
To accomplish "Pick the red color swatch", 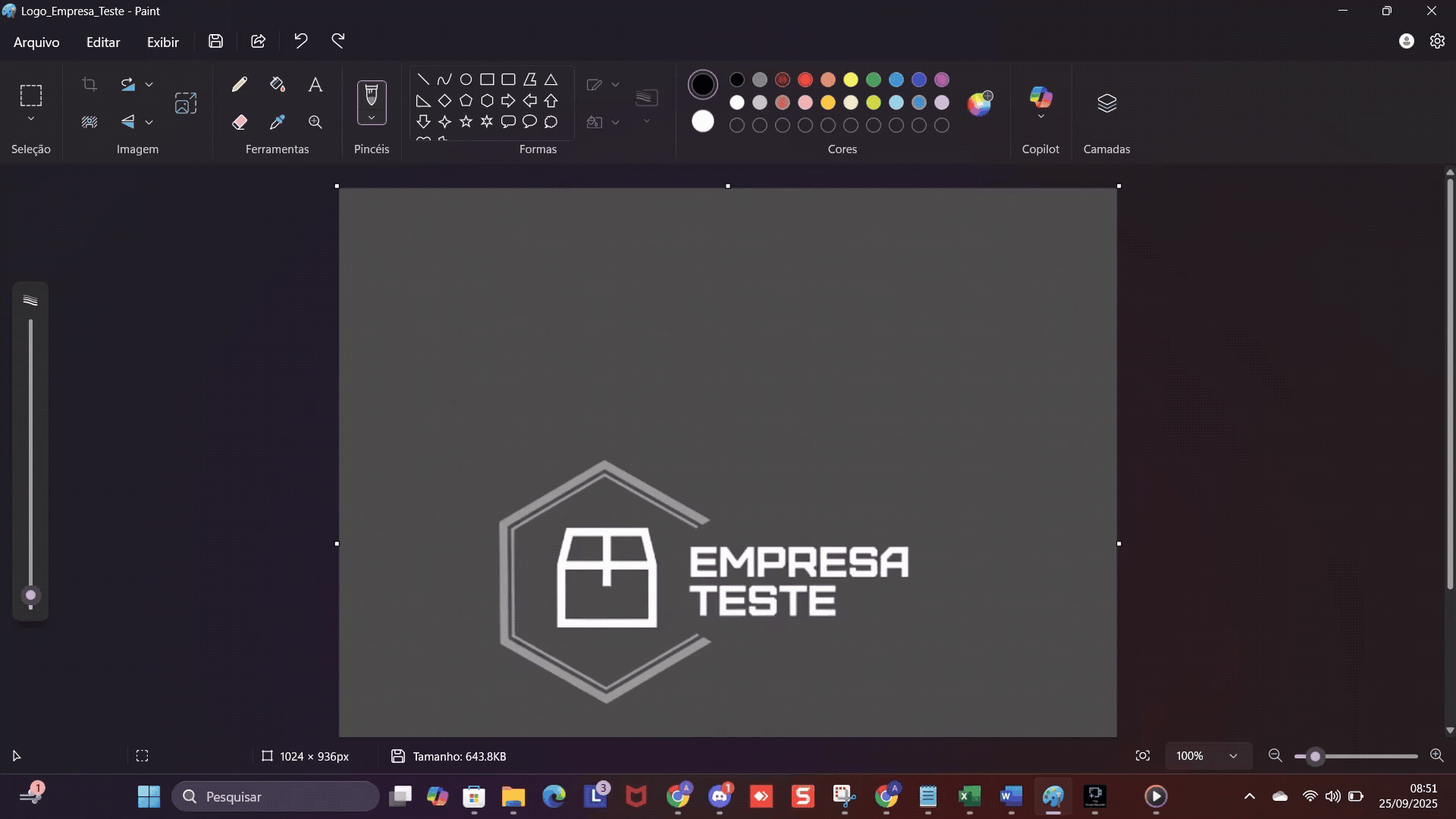I will tap(805, 80).
